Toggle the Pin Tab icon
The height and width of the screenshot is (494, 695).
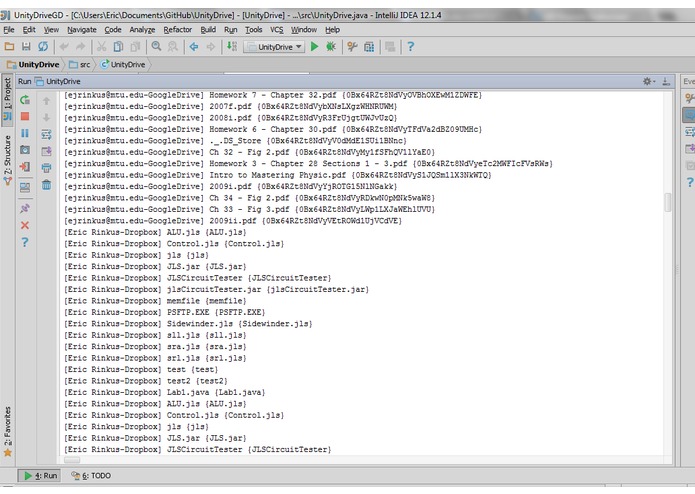click(25, 208)
